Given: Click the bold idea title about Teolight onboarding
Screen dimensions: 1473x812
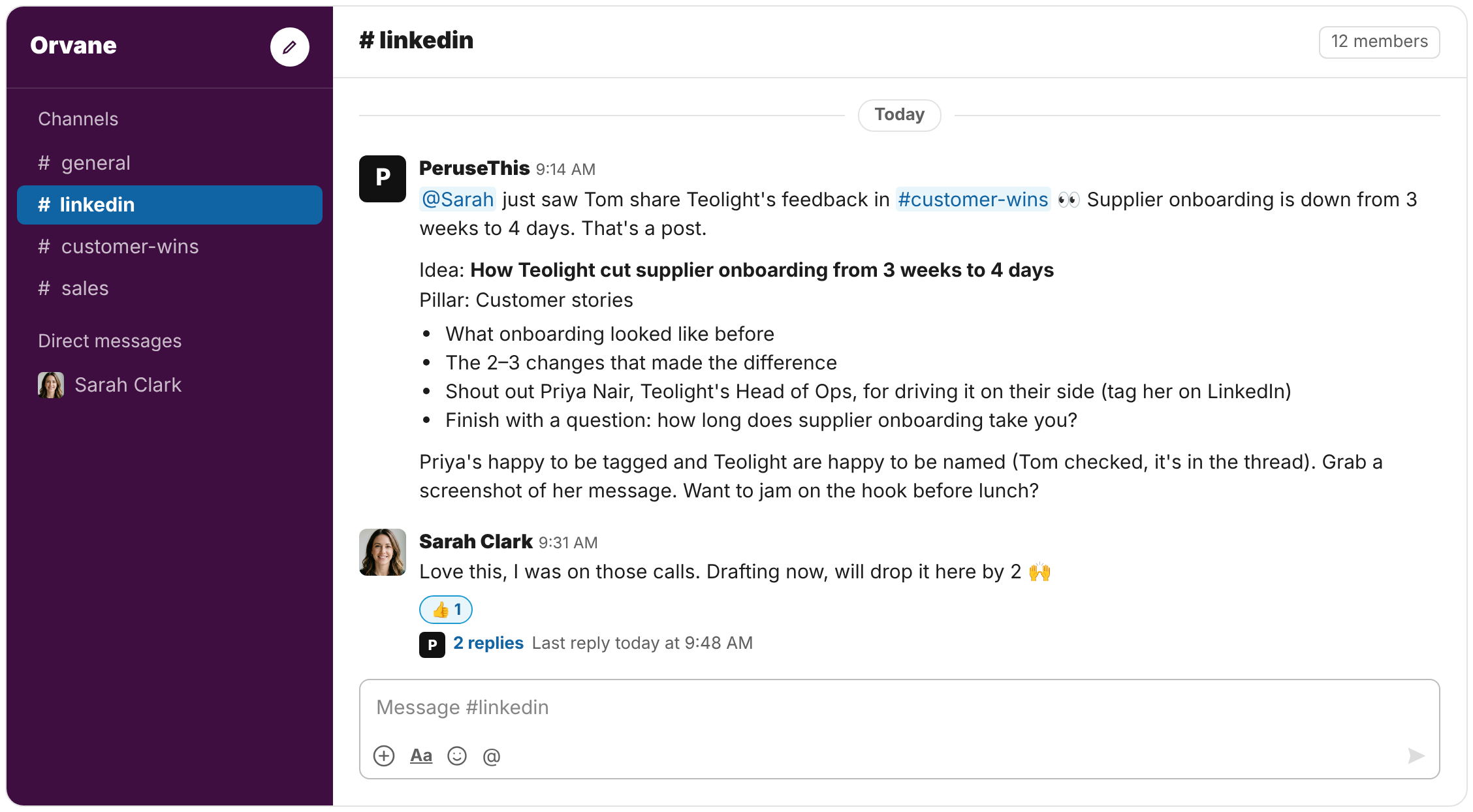Looking at the screenshot, I should pyautogui.click(x=762, y=270).
